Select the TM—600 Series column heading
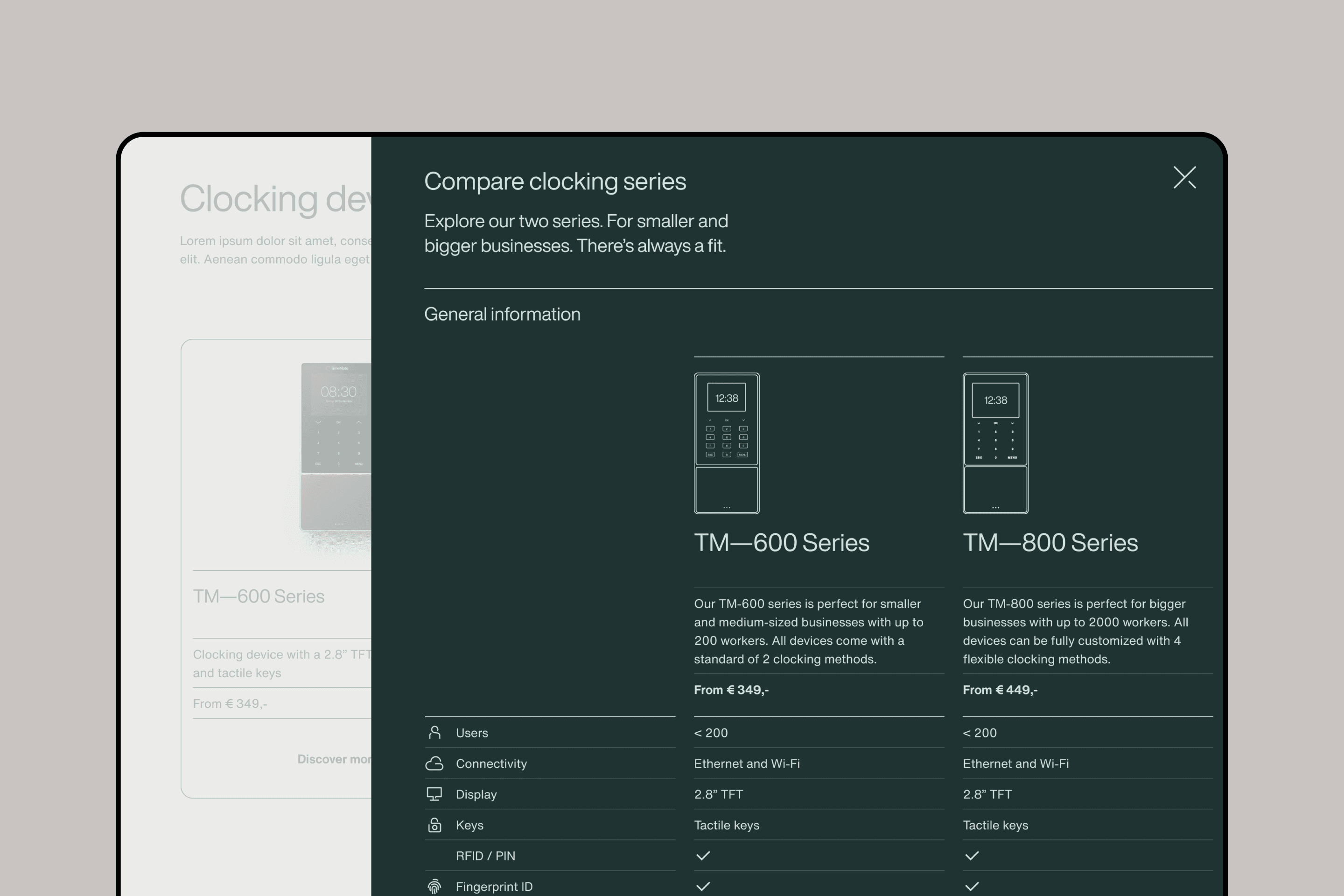Image resolution: width=1344 pixels, height=896 pixels. point(781,543)
